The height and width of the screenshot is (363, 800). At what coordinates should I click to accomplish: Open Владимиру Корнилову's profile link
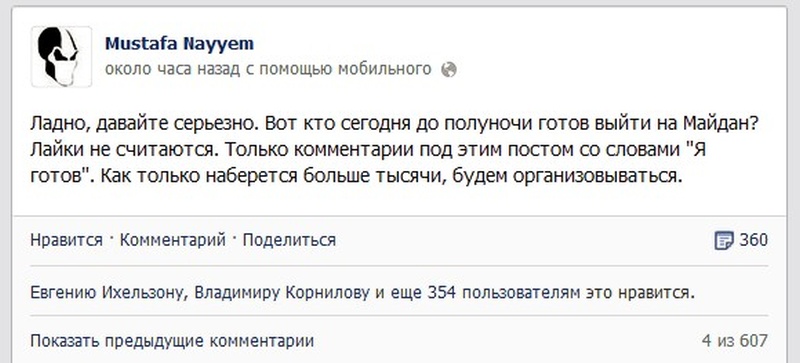[x=283, y=294]
